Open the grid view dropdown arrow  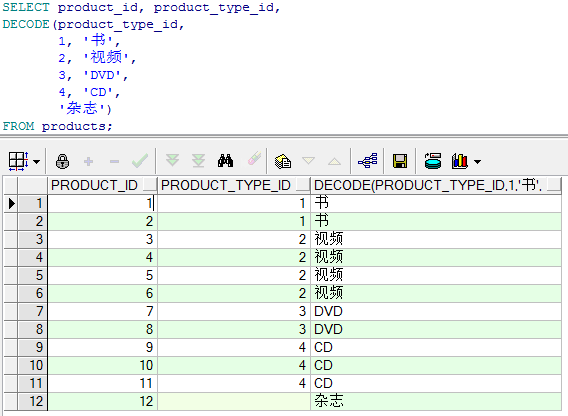[36, 162]
